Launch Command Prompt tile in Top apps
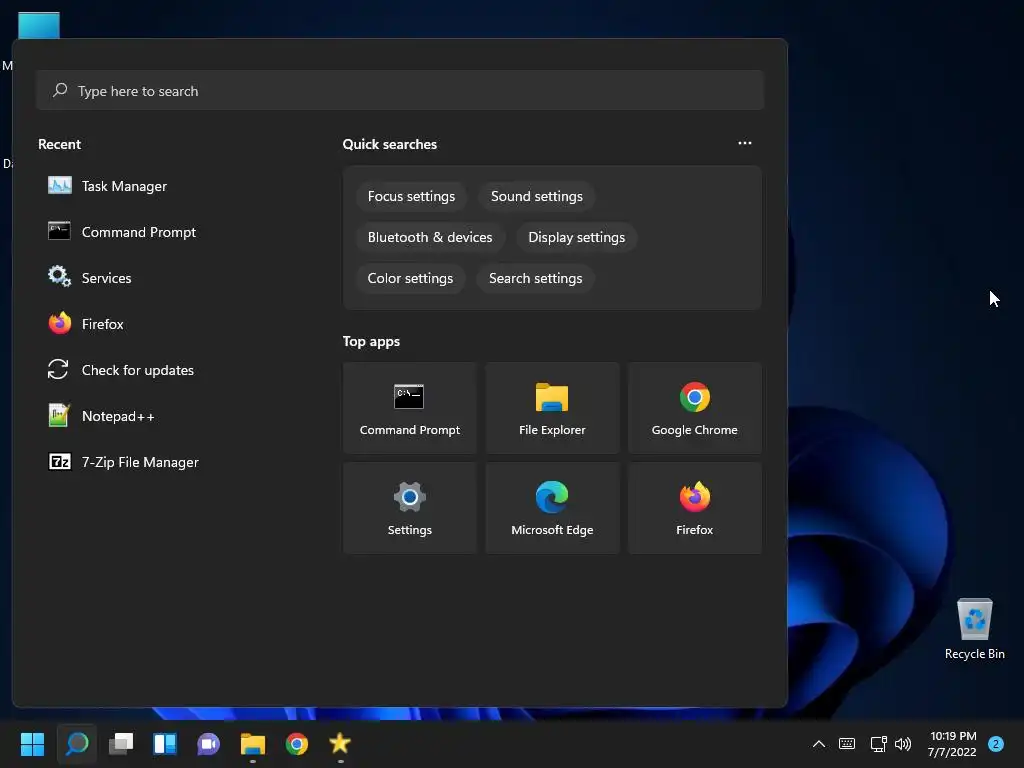Image resolution: width=1024 pixels, height=768 pixels. pos(410,408)
